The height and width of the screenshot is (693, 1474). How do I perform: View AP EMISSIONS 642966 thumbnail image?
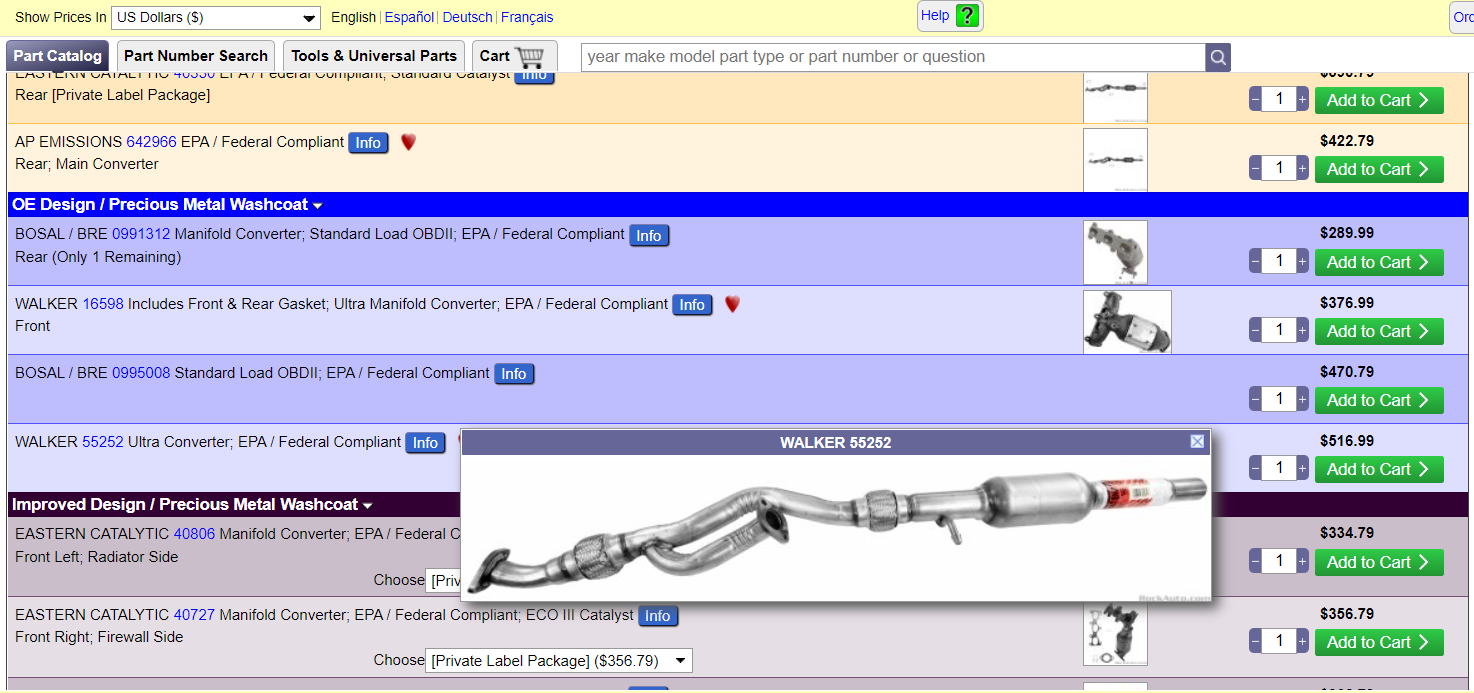[1115, 160]
